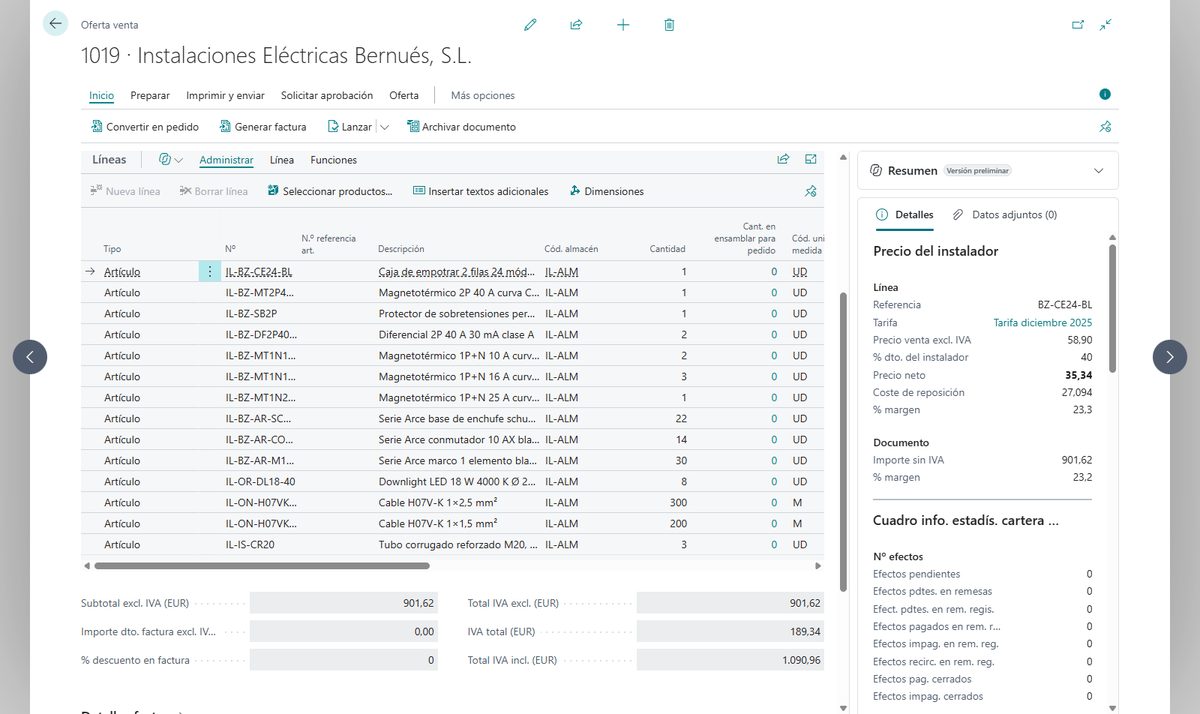Share the Líneas section
Viewport: 1200px width, 714px height.
pos(783,159)
